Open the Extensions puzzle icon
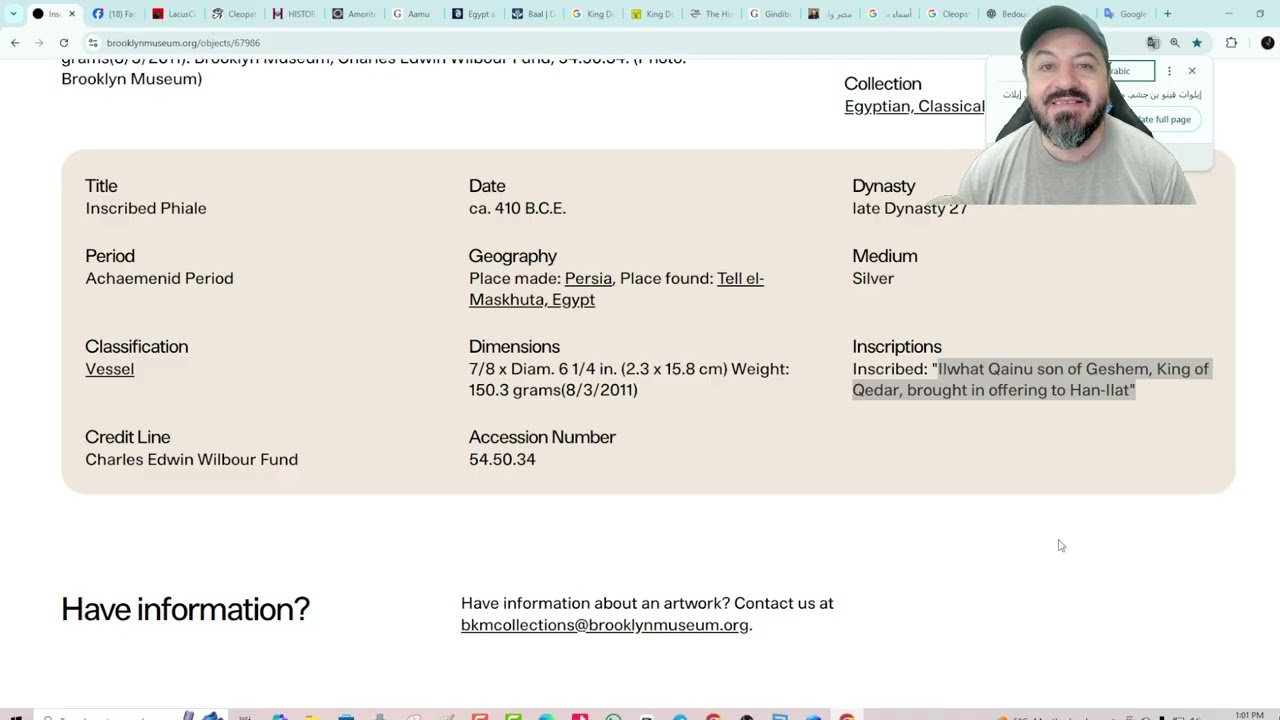The width and height of the screenshot is (1280, 720). pyautogui.click(x=1232, y=43)
